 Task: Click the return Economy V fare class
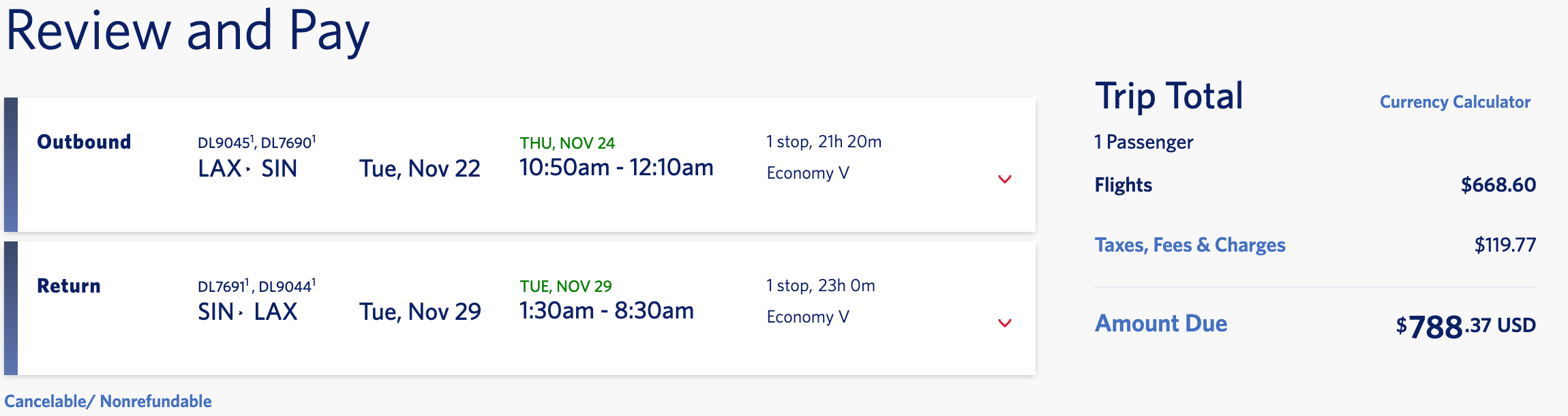808,317
